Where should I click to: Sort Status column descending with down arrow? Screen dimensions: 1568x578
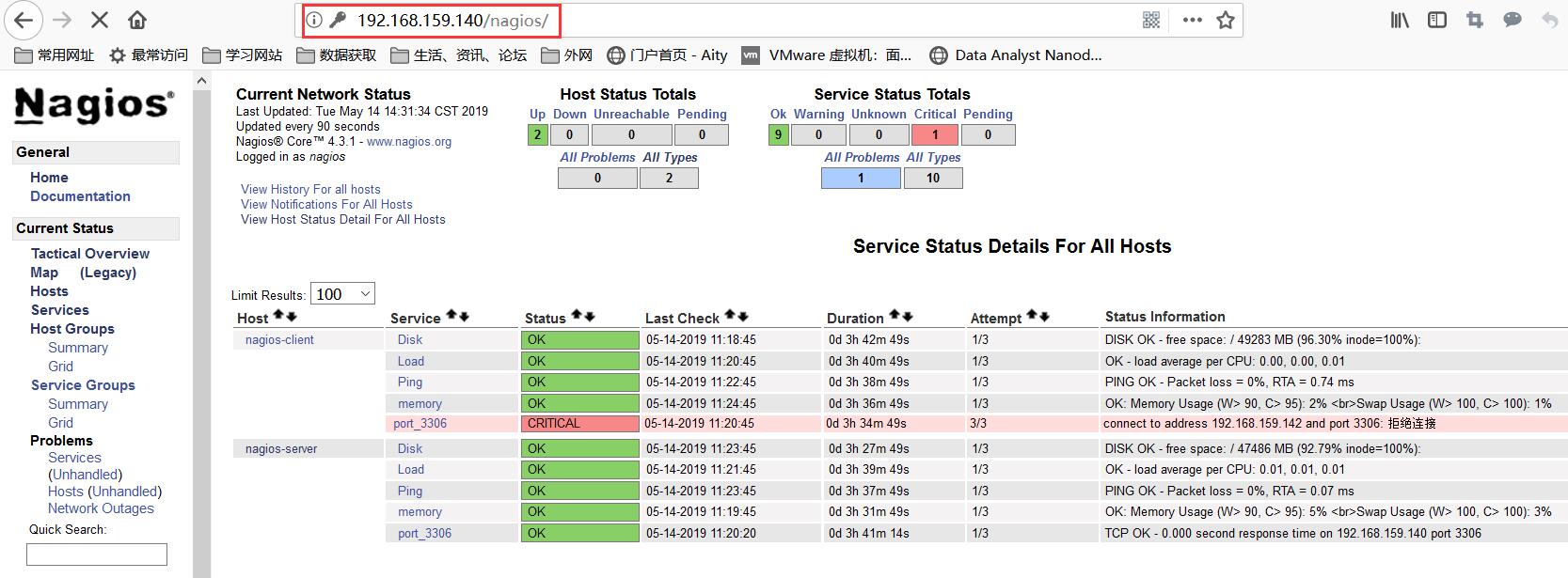click(590, 316)
